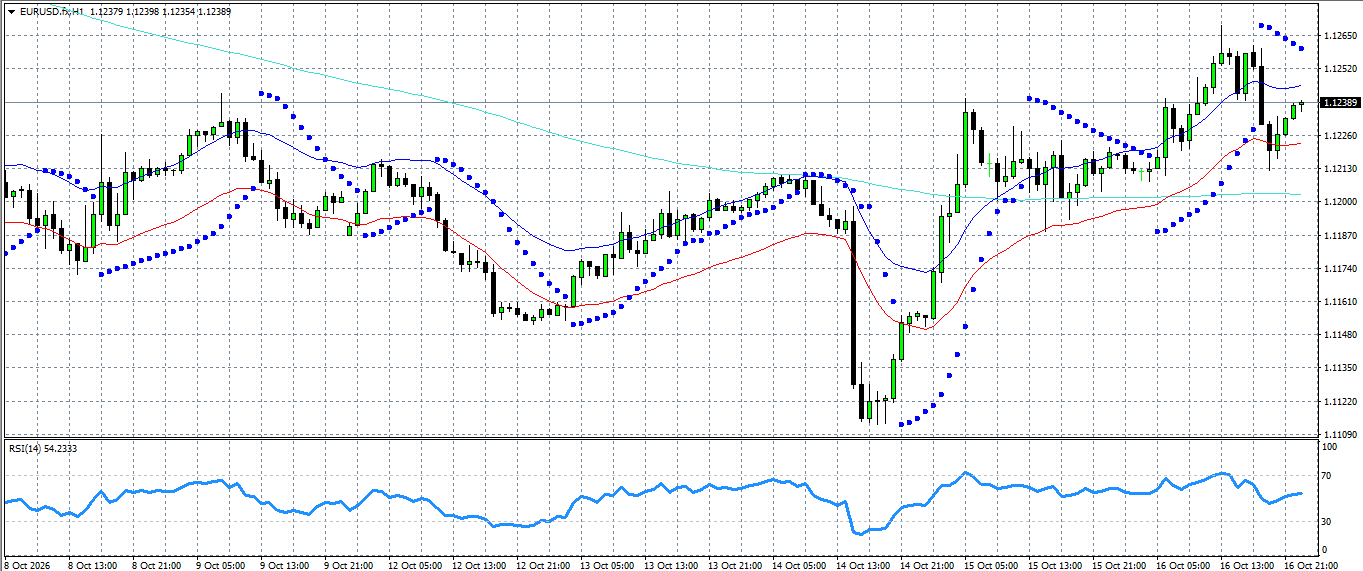Click the 1.11740 price axis label
Viewport: 1363px width, 571px height.
[1339, 269]
